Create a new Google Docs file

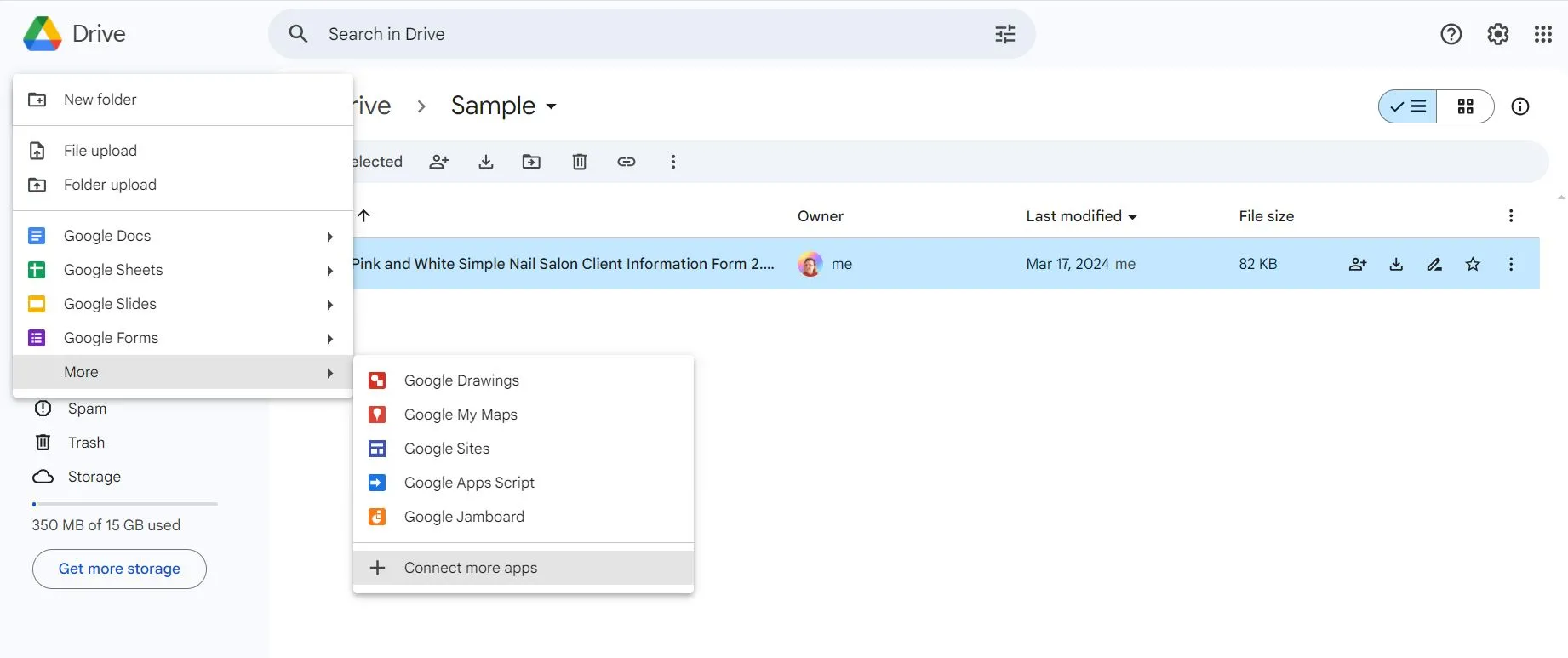[183, 236]
